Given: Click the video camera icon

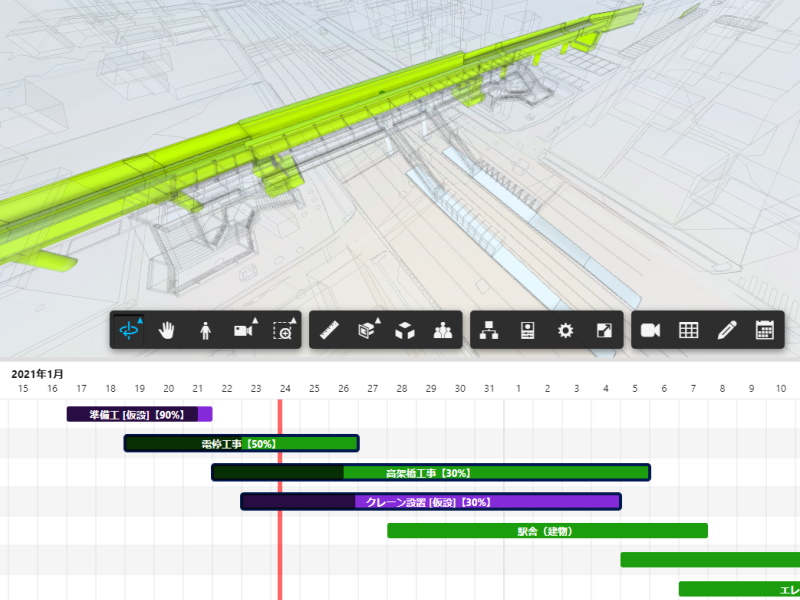Looking at the screenshot, I should point(651,330).
